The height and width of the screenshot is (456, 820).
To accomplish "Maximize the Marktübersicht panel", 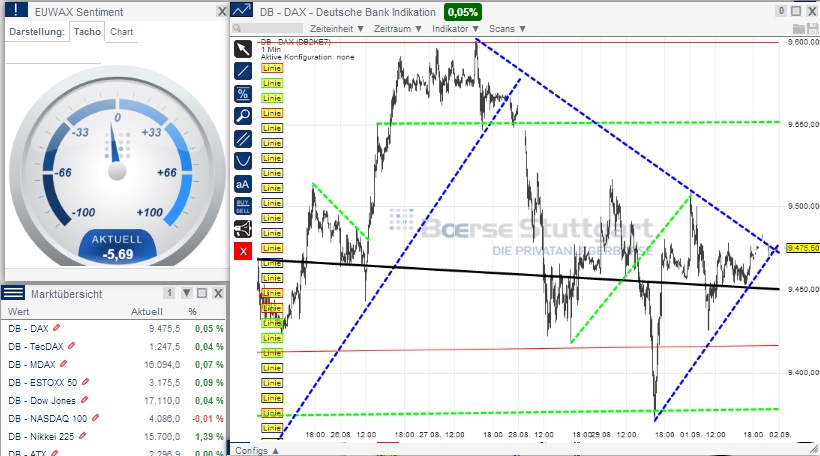I will coord(202,293).
